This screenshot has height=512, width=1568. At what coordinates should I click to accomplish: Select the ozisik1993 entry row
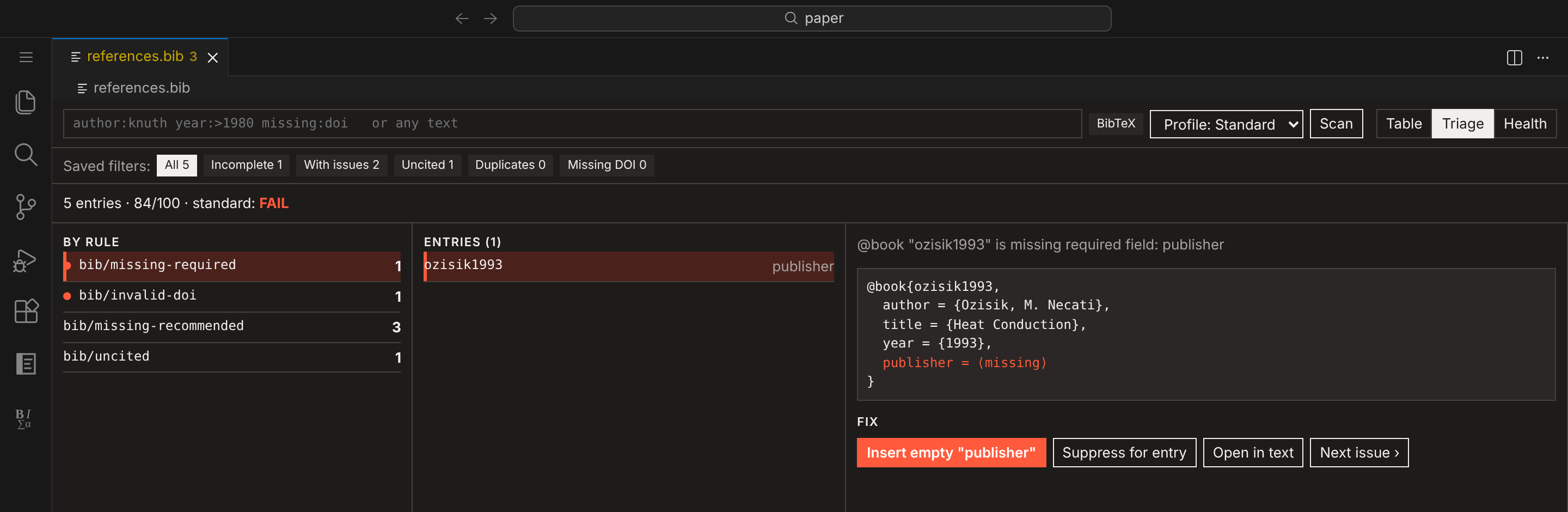tap(629, 266)
